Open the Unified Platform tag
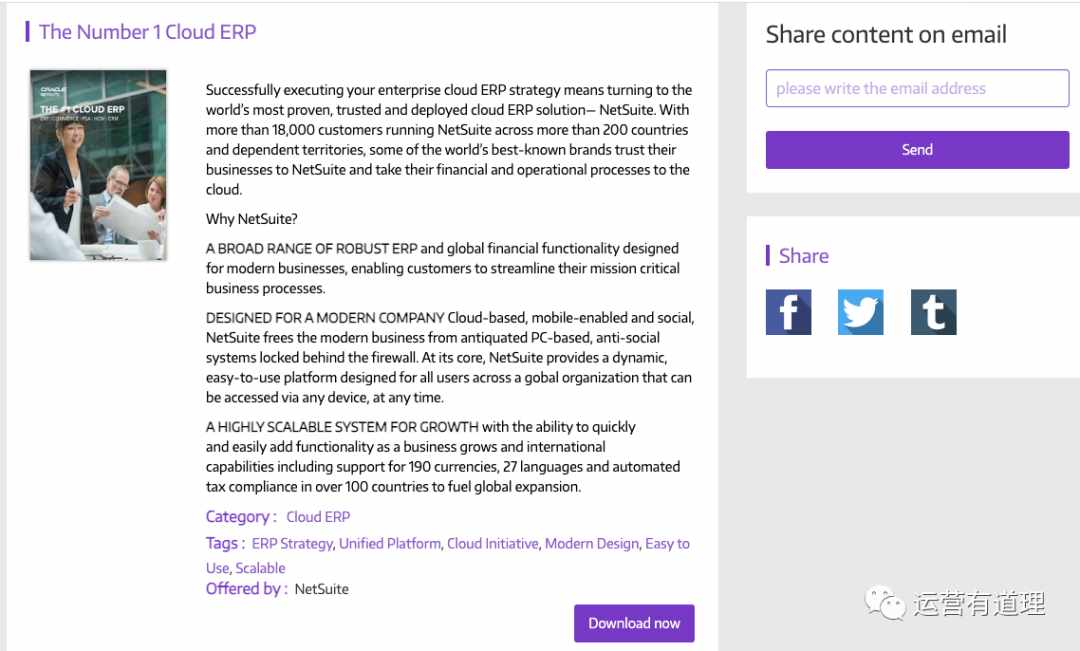Screen dimensions: 1080x651 click(x=390, y=544)
